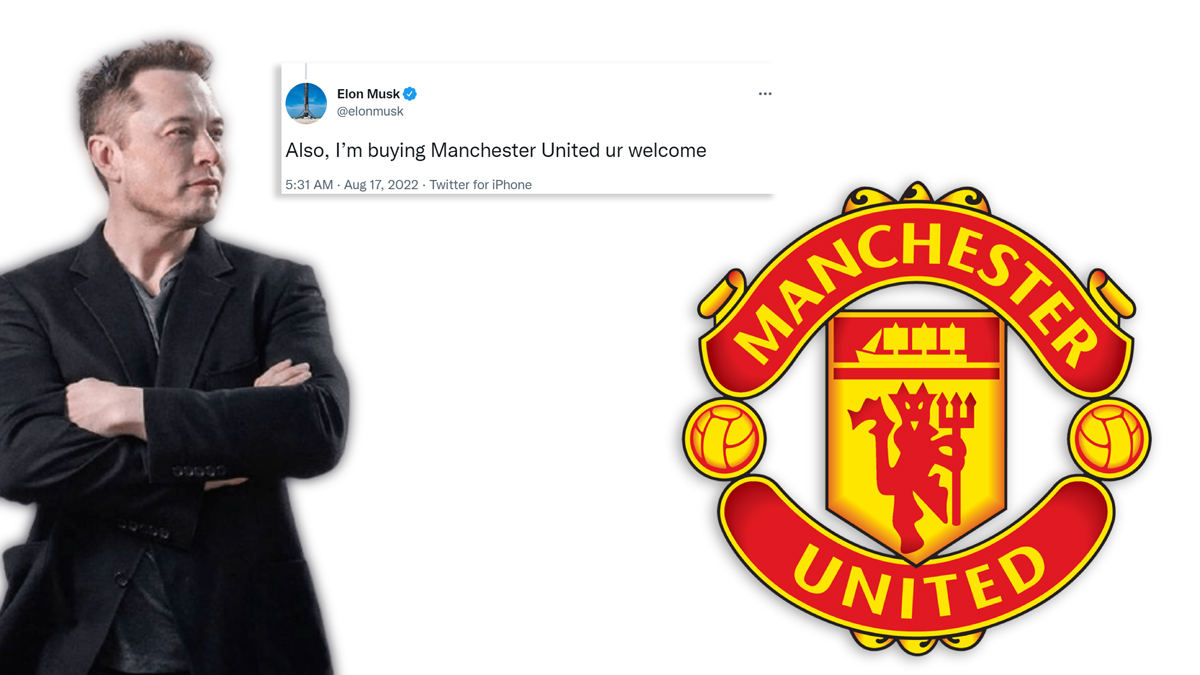Click the ship emblem on the crest
Image resolution: width=1200 pixels, height=675 pixels.
click(x=915, y=341)
